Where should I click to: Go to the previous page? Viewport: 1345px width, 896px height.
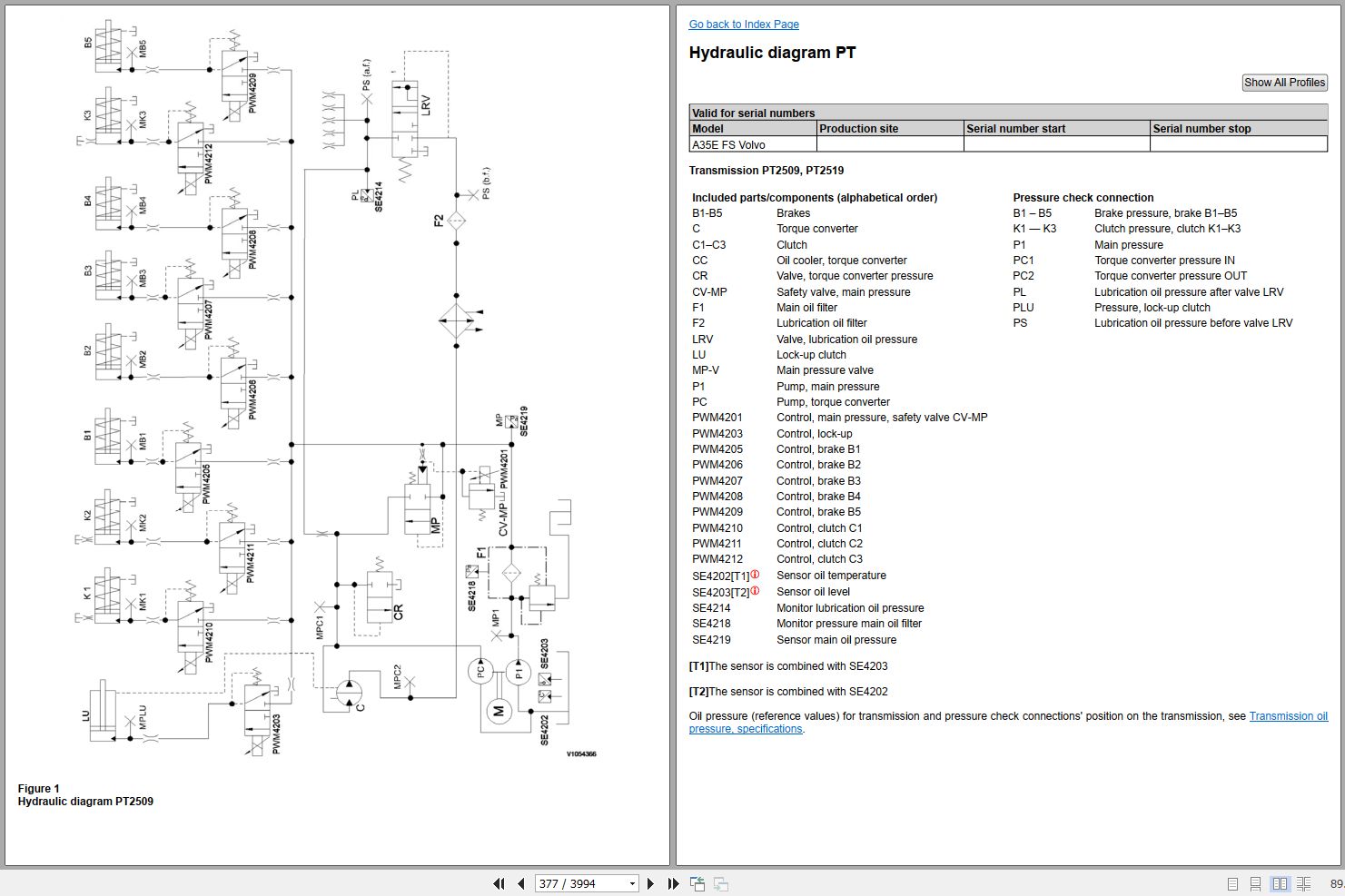pos(521,883)
